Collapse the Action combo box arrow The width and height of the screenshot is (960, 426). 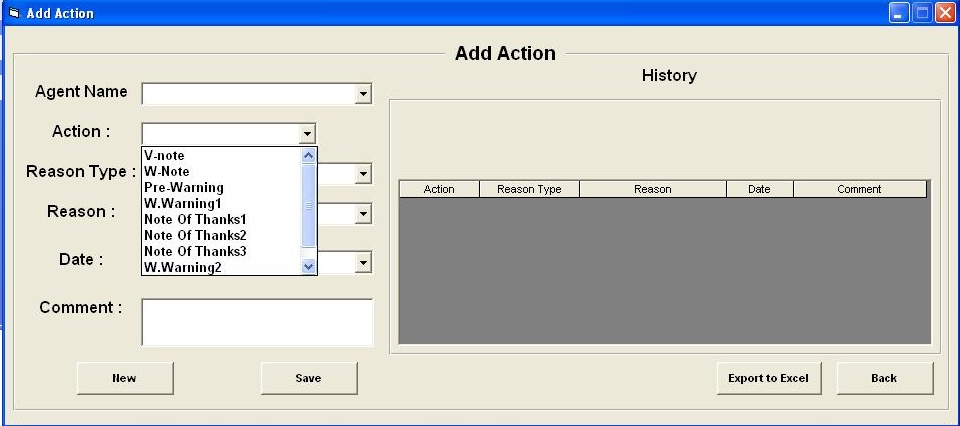[307, 134]
